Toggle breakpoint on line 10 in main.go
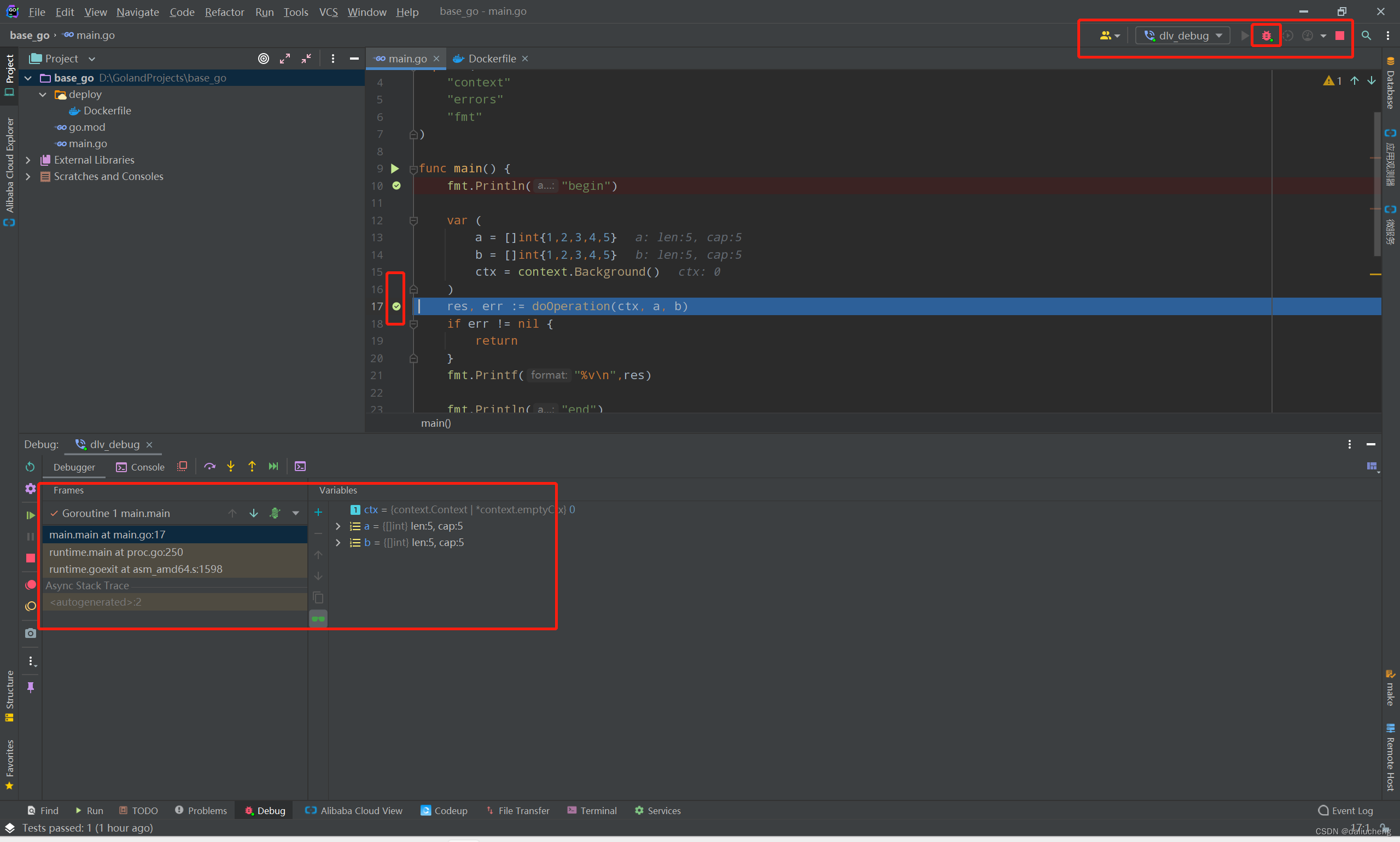This screenshot has height=842, width=1400. pyautogui.click(x=397, y=185)
